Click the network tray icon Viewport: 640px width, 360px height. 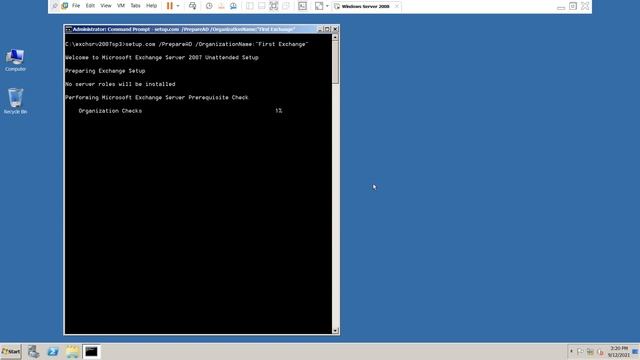590,352
